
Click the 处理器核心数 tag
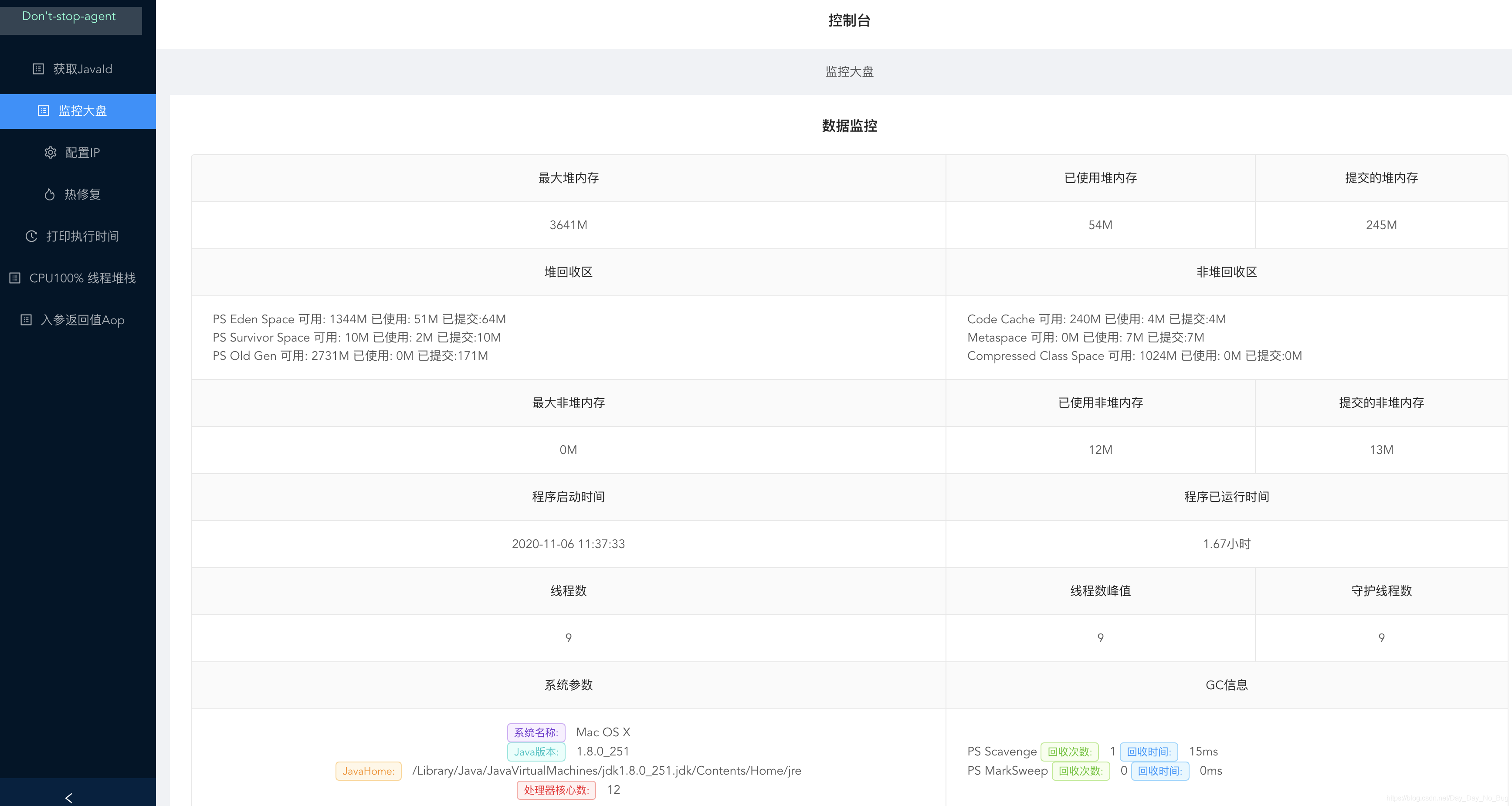coord(556,790)
